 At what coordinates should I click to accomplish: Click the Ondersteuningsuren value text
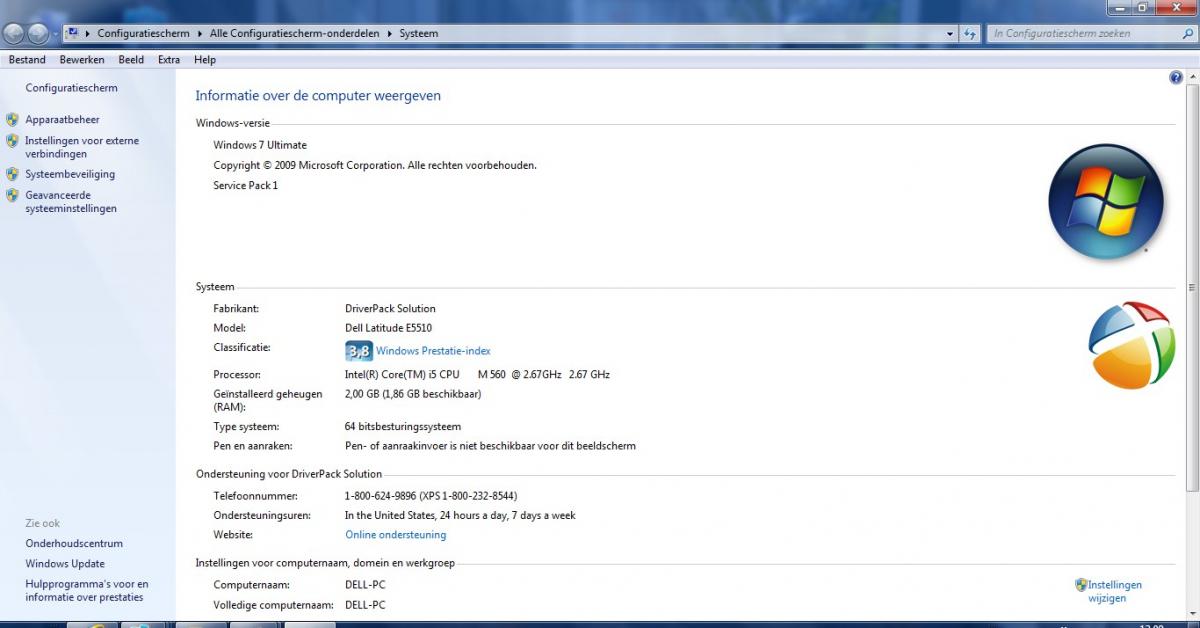460,516
